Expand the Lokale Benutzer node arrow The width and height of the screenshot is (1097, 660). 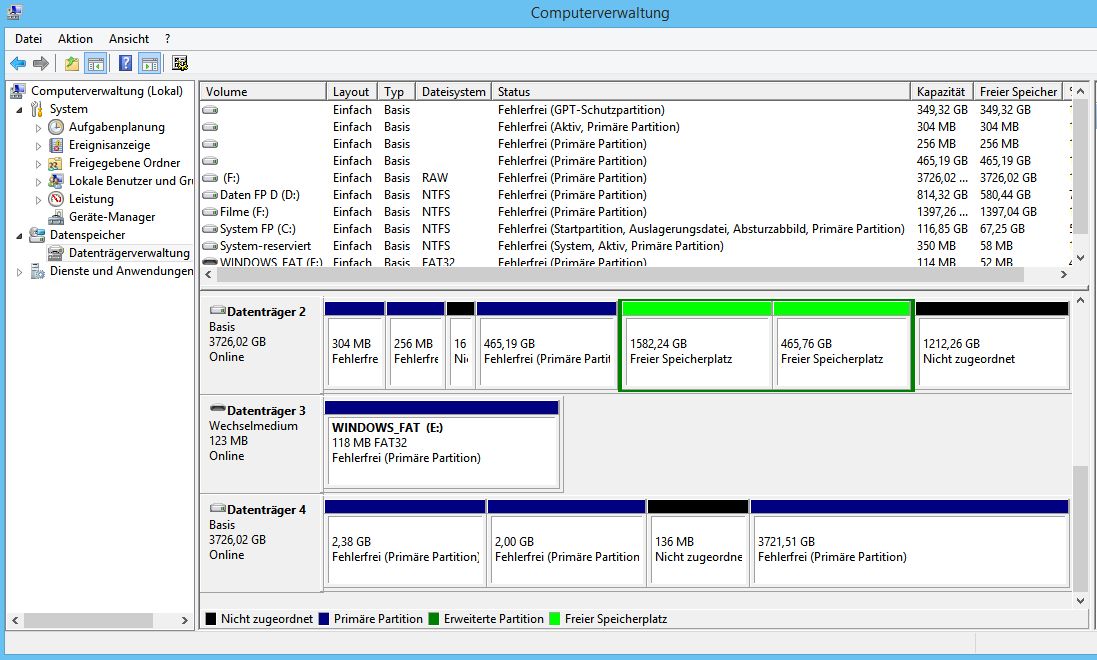38,181
